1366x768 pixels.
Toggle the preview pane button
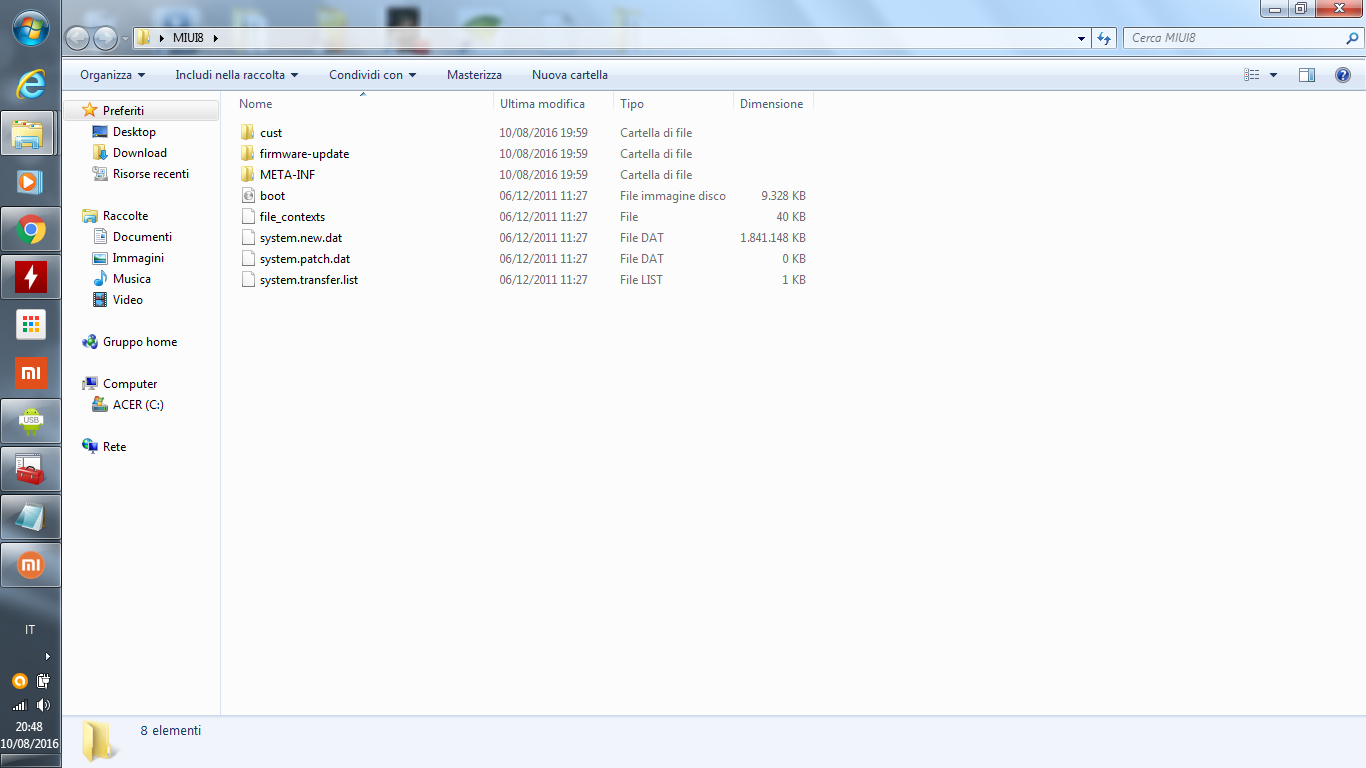tap(1307, 75)
